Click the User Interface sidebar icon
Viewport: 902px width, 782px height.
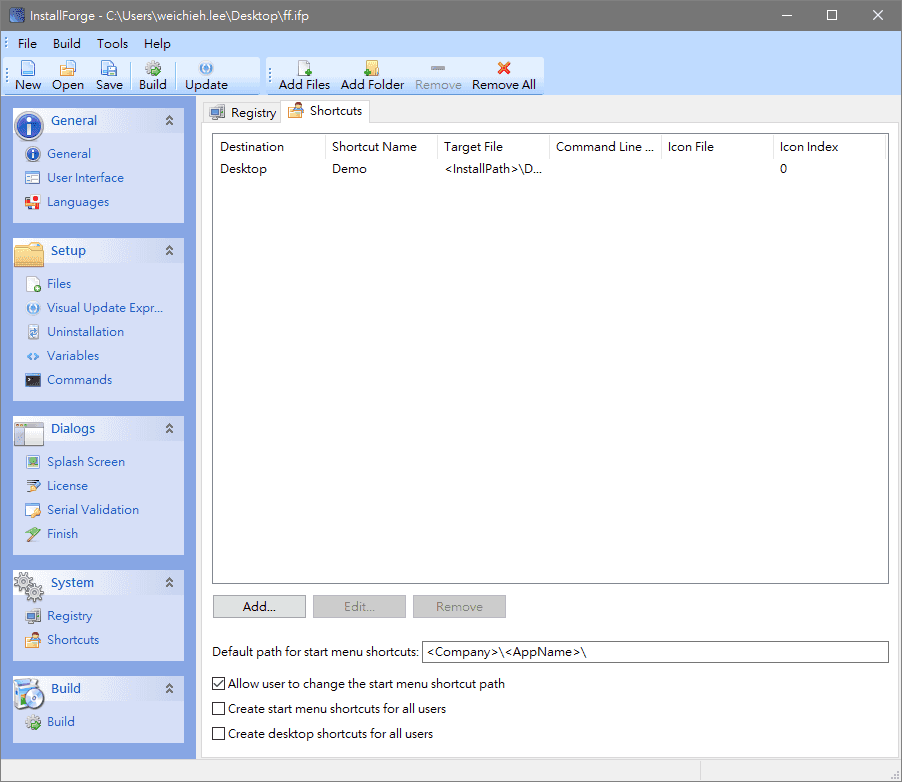point(33,178)
